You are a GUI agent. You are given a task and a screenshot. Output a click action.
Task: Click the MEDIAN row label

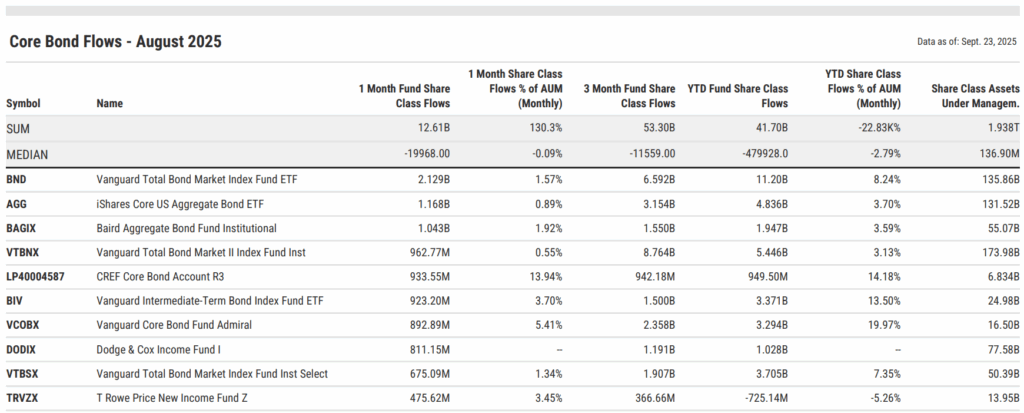click(x=27, y=155)
